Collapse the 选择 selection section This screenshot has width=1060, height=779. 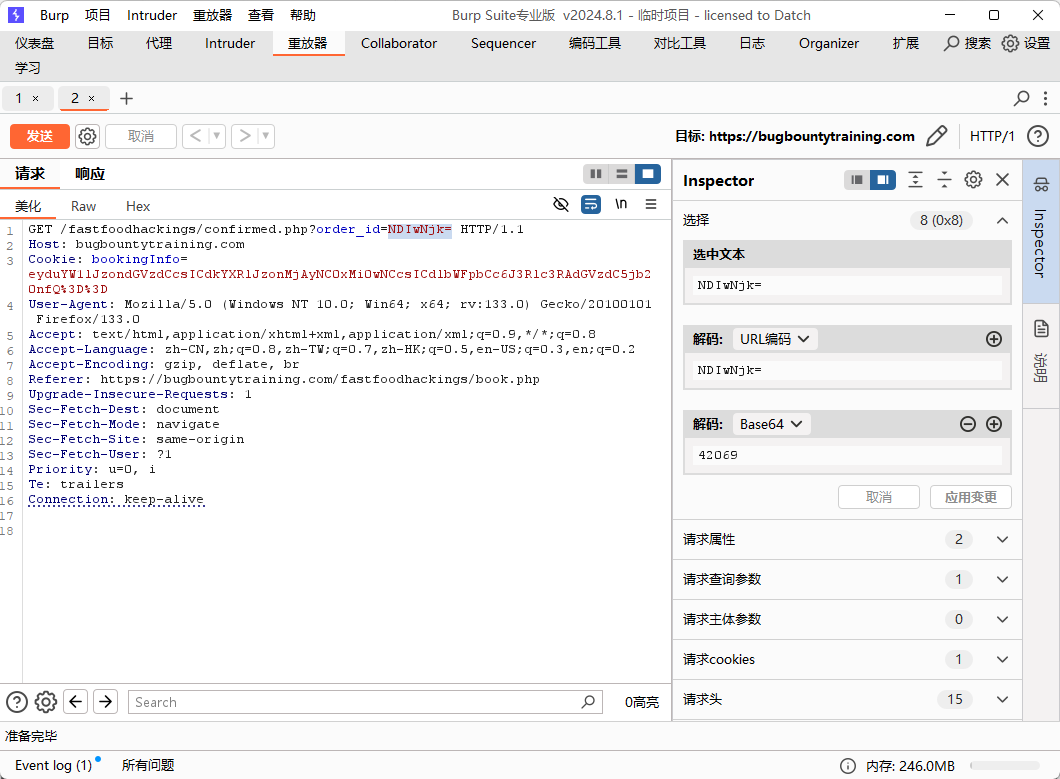point(1003,220)
